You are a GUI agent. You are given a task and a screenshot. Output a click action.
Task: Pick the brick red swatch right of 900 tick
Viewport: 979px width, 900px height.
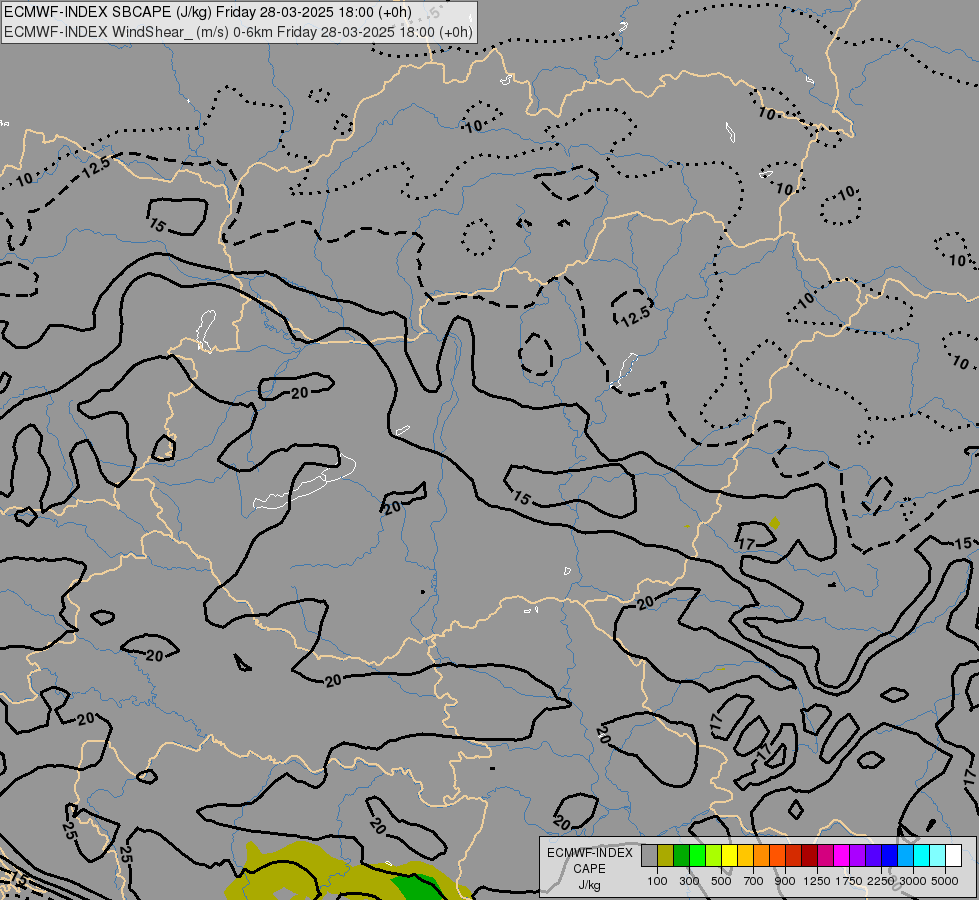[793, 856]
